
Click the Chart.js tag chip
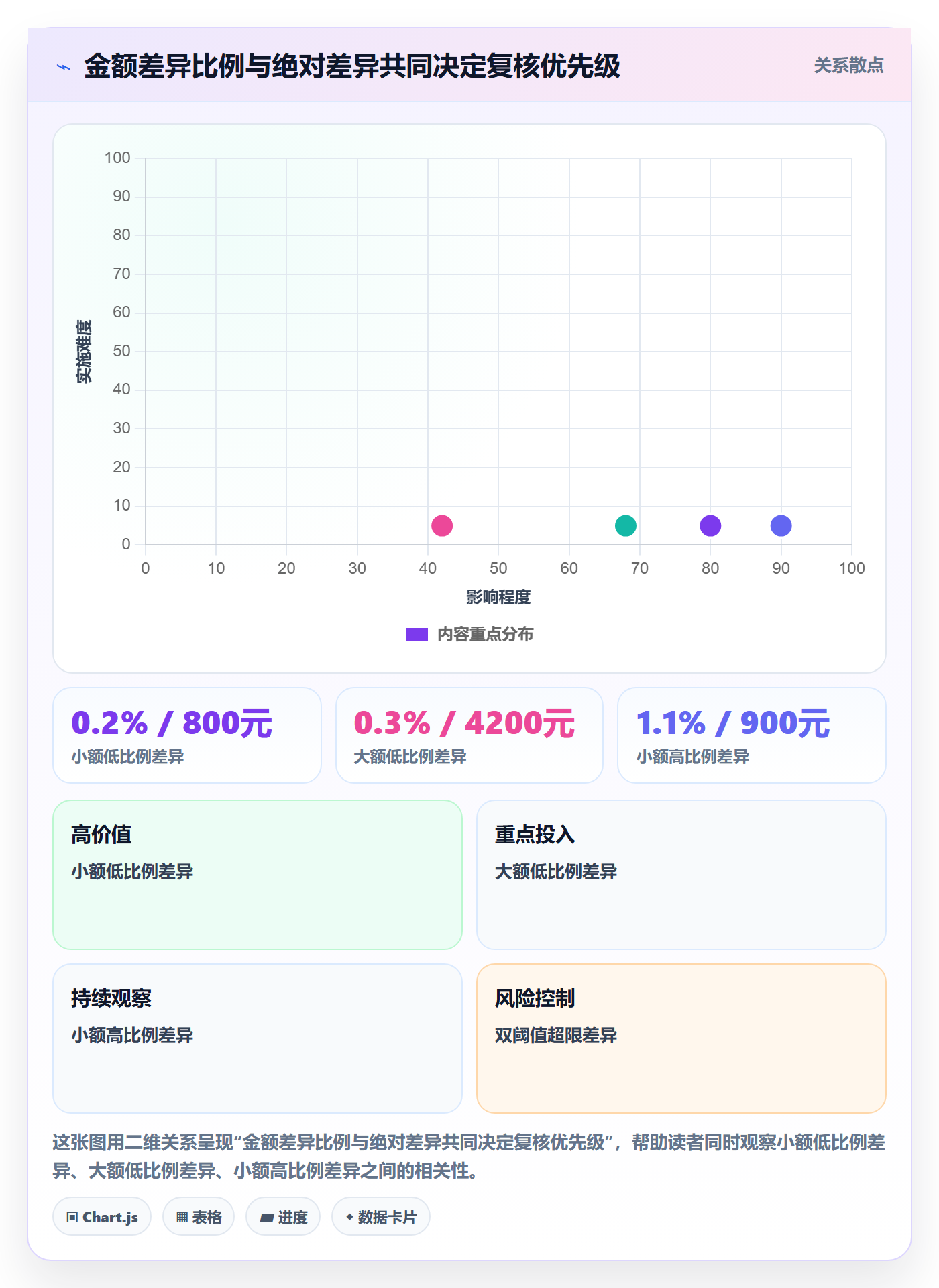(102, 1216)
